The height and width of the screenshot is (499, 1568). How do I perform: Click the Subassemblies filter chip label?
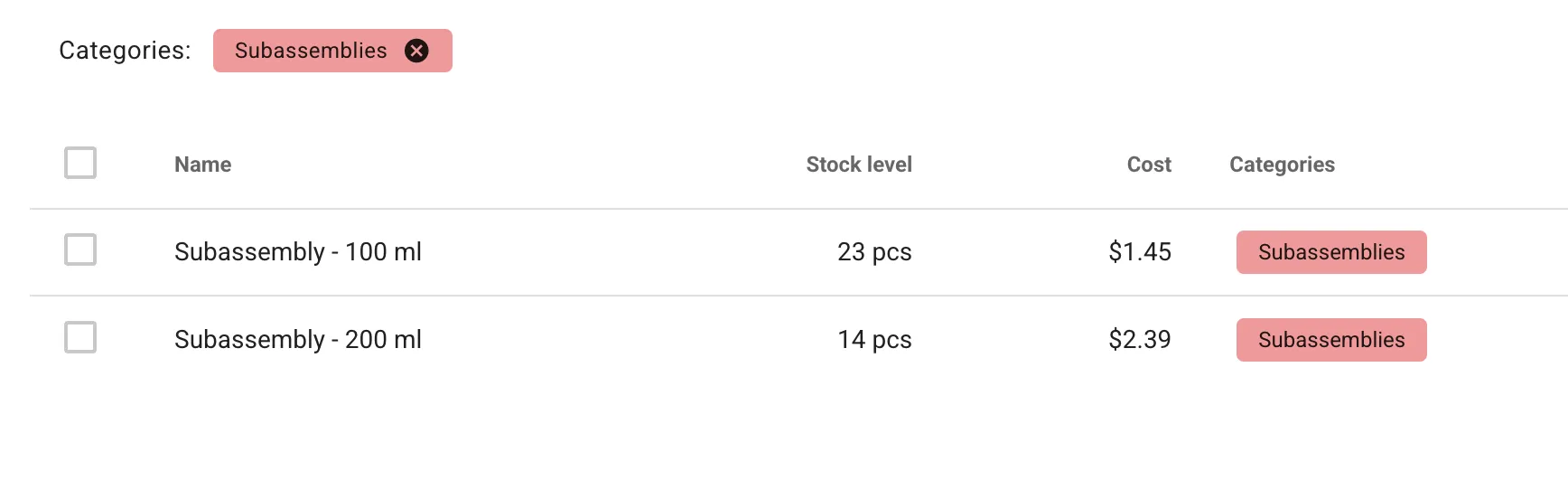[x=311, y=51]
